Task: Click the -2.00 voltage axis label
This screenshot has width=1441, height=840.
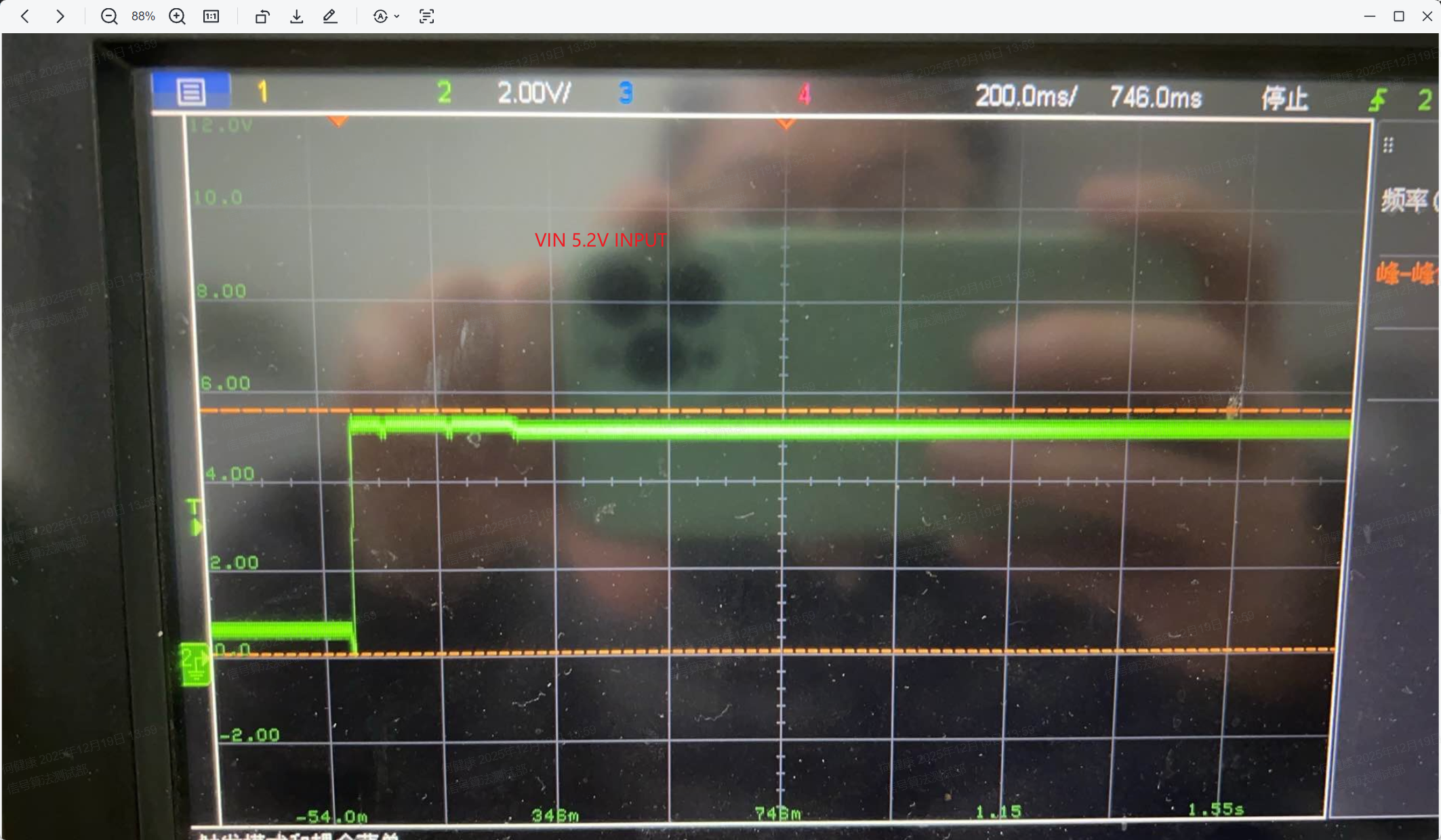Action: pos(249,735)
